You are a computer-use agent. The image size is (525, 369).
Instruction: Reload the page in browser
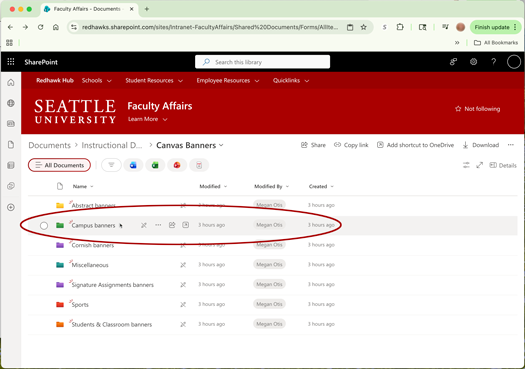41,27
